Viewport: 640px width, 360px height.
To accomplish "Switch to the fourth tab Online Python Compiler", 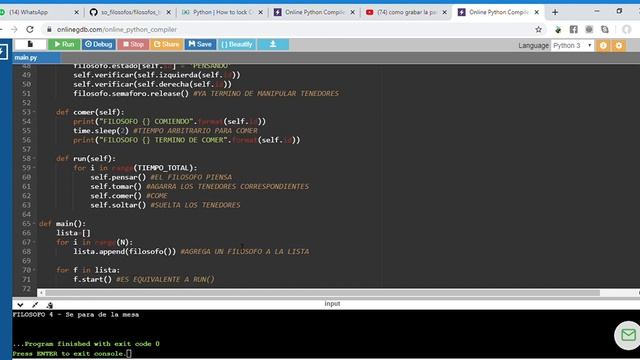I will tap(314, 12).
